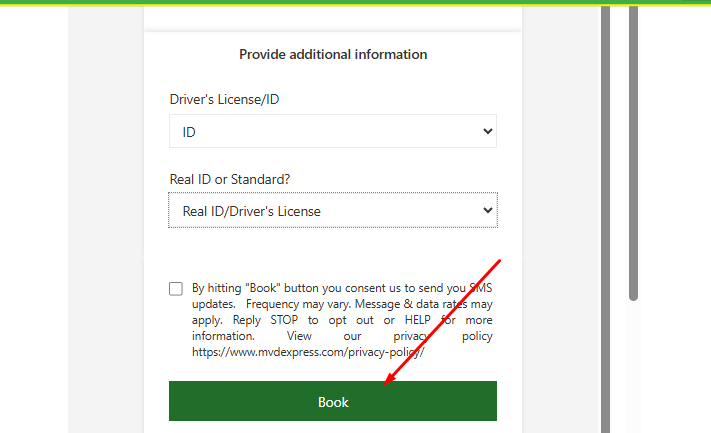711x433 pixels.
Task: Click the outer vertical scrollbar thumb
Action: (633, 153)
